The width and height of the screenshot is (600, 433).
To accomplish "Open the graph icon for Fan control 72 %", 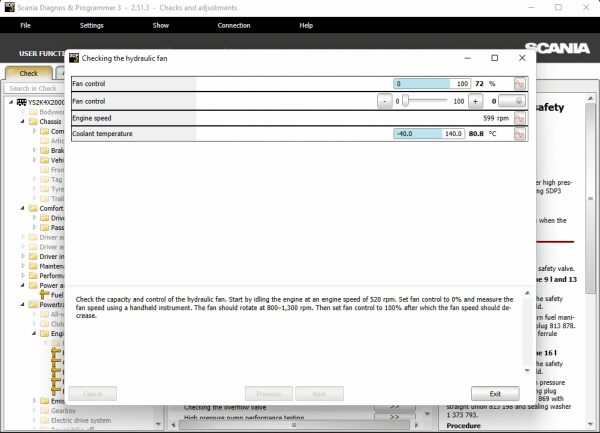I will point(520,84).
